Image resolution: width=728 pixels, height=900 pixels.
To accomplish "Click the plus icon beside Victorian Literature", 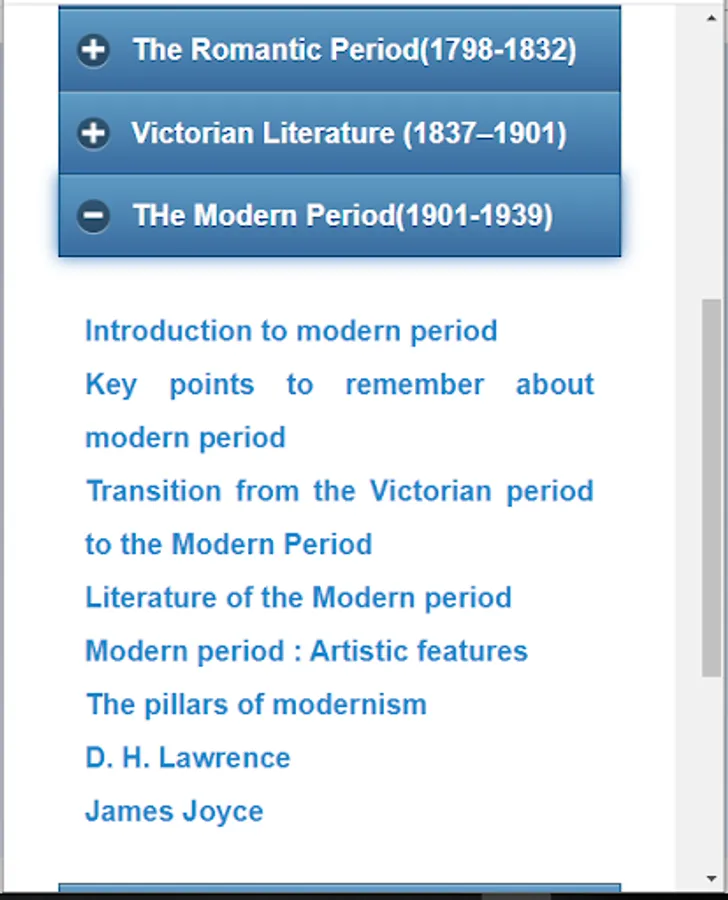I will click(x=94, y=133).
